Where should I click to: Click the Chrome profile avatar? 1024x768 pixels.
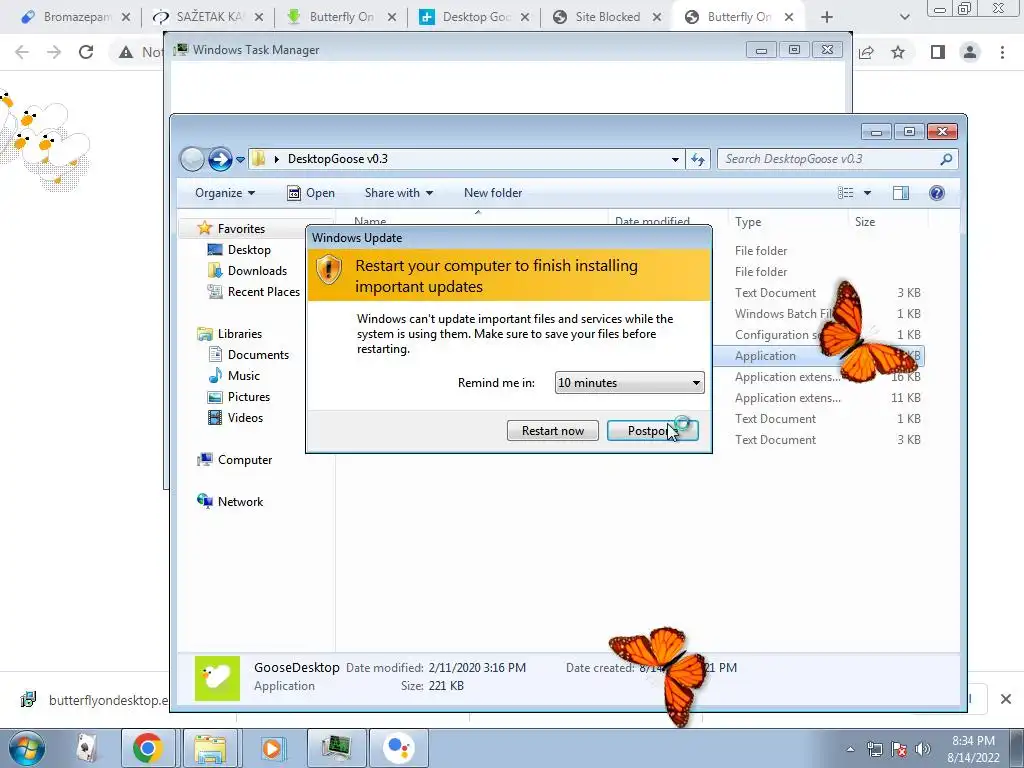[970, 52]
